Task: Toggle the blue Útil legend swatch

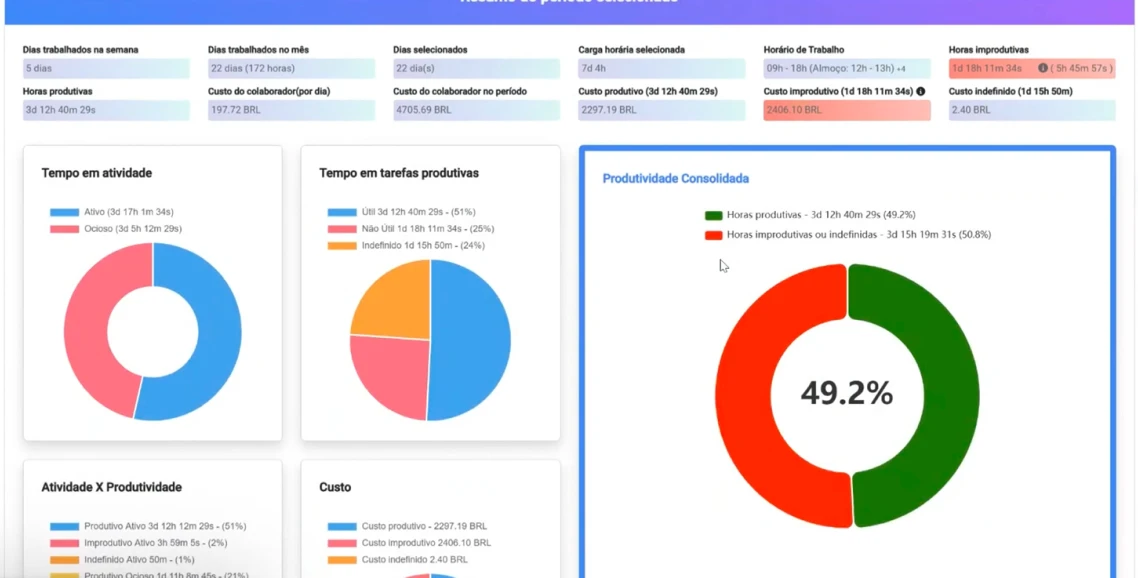Action: point(342,212)
